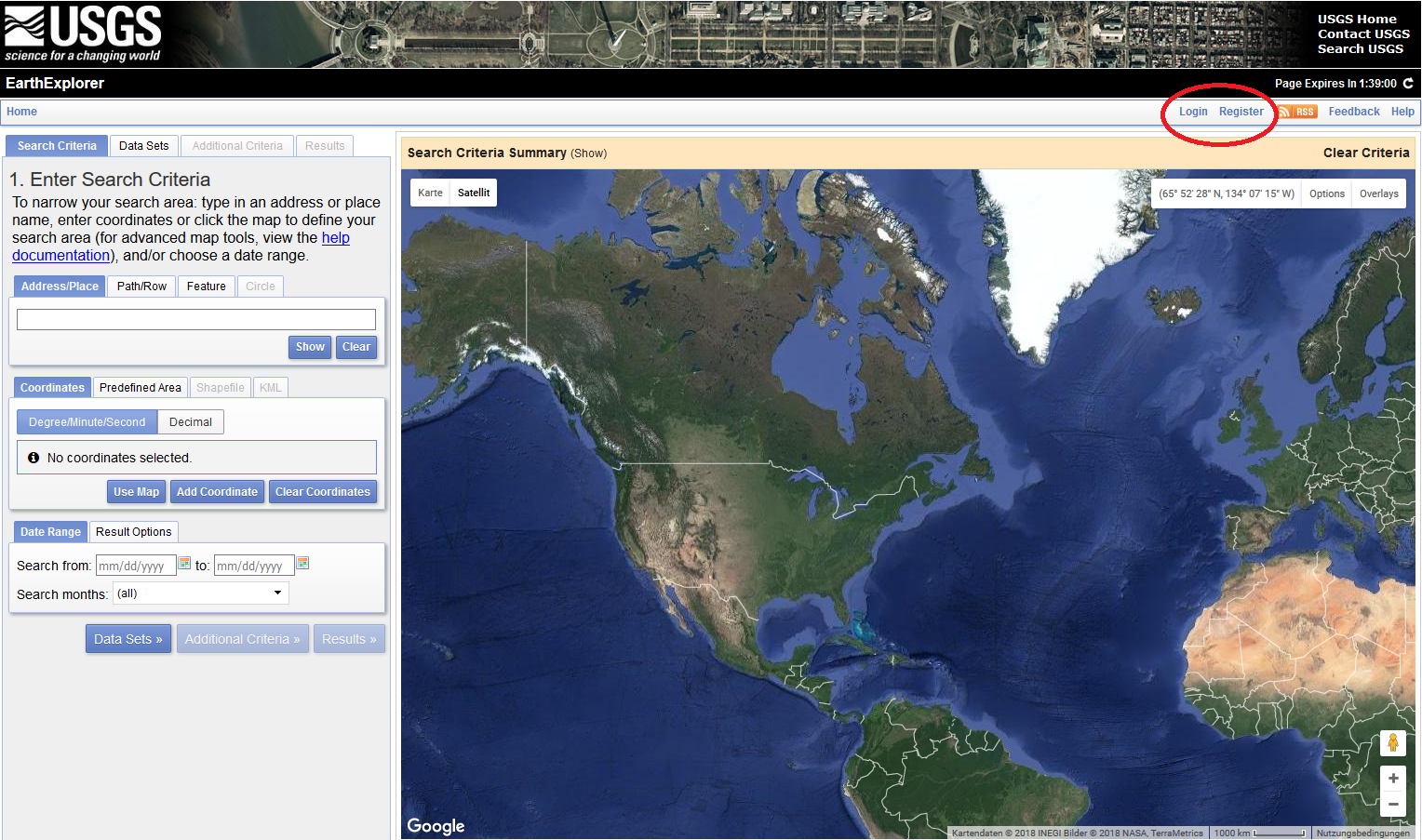Show the Search Criteria Summary
This screenshot has height=840, width=1422.
pyautogui.click(x=588, y=153)
